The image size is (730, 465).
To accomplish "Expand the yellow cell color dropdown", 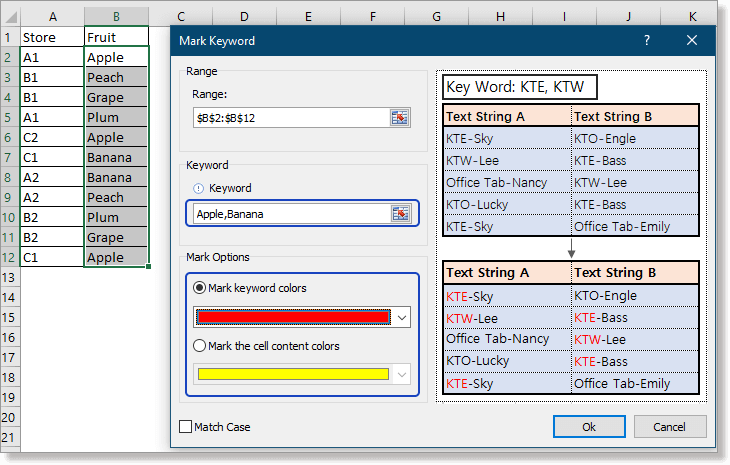I will [x=402, y=374].
